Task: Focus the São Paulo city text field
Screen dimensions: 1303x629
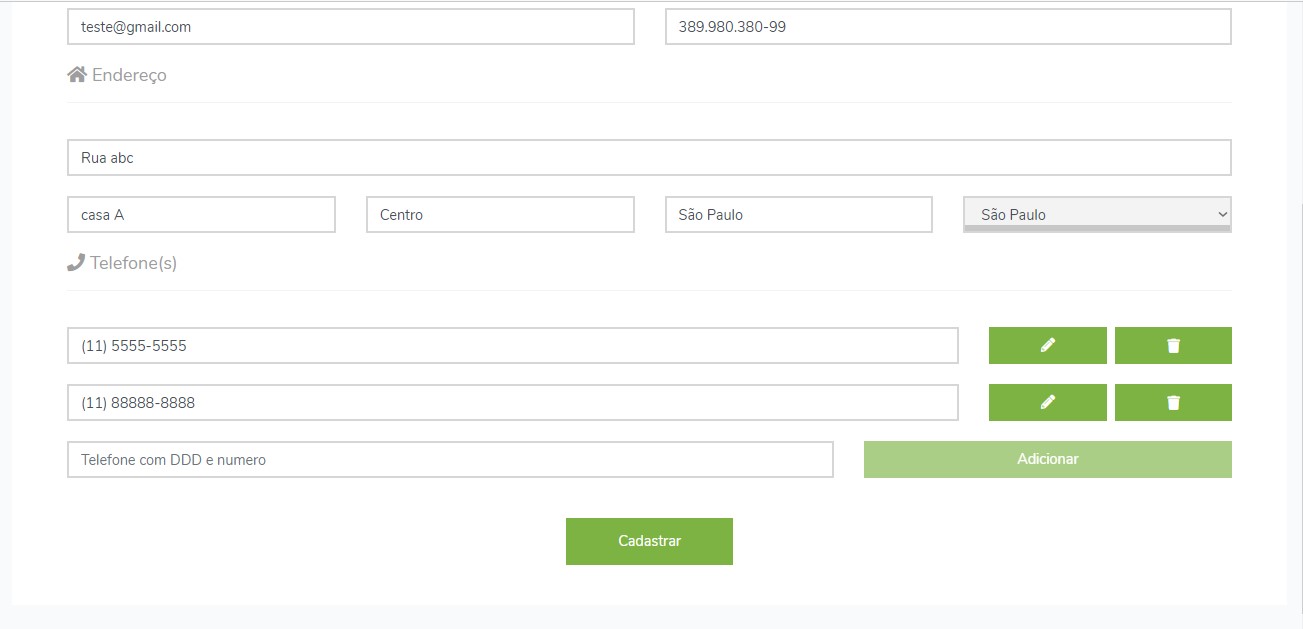Action: 798,215
